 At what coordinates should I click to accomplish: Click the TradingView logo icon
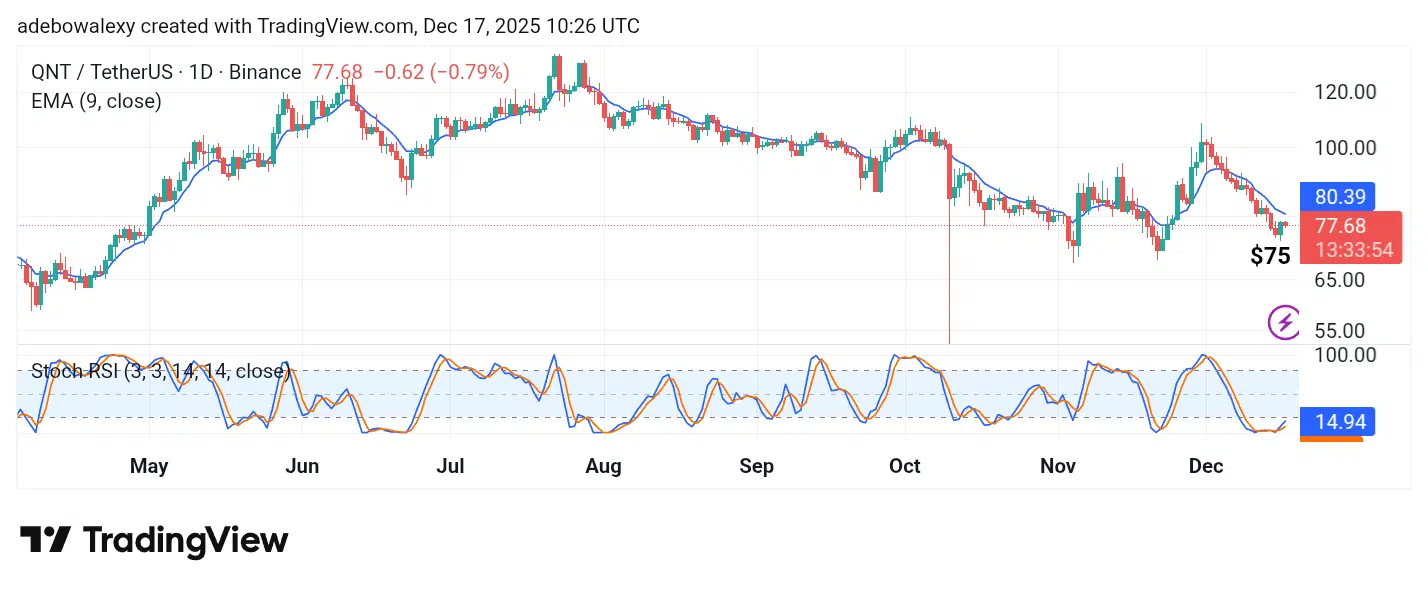[45, 540]
